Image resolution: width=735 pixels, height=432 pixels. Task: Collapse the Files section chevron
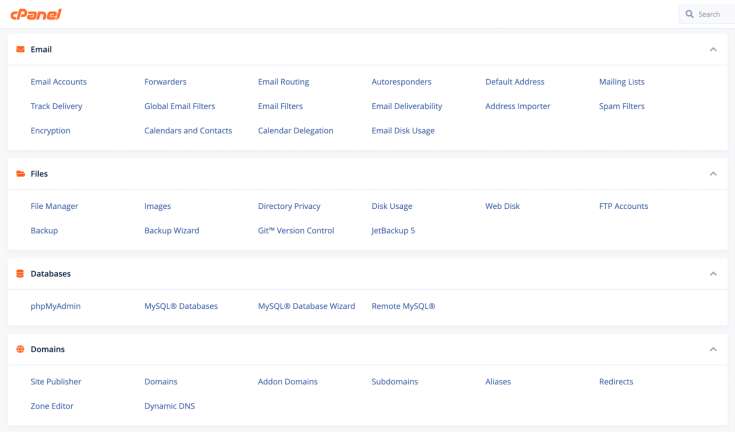tap(713, 174)
